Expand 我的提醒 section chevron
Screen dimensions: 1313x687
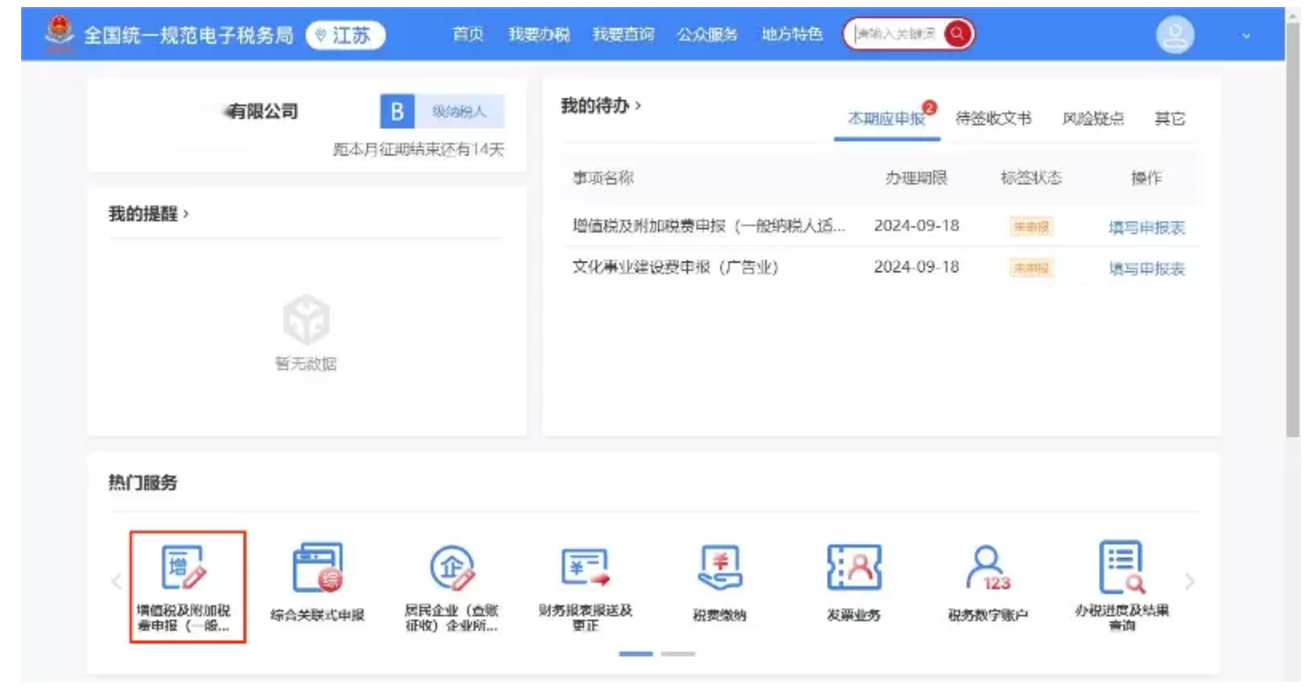pos(186,214)
